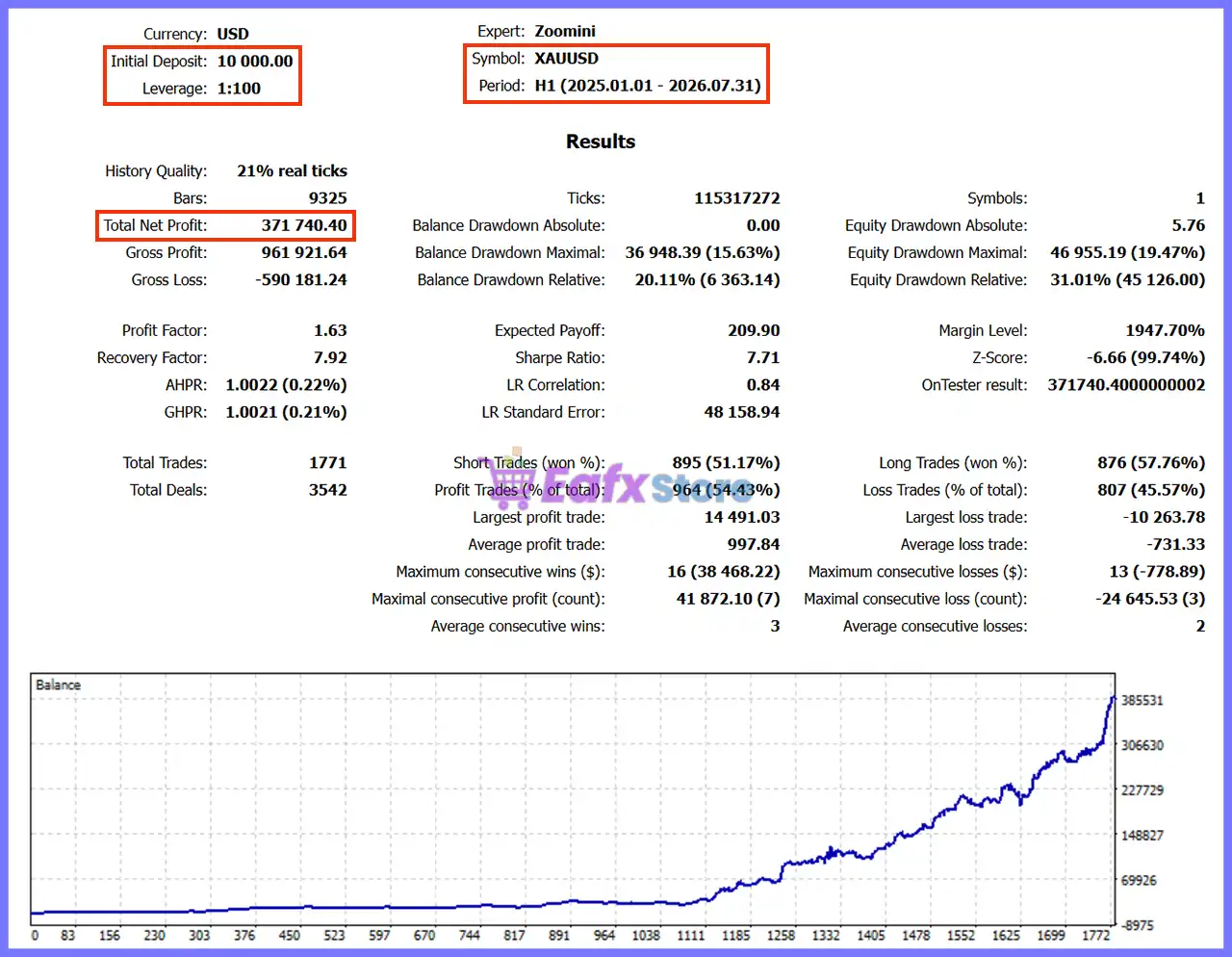Image resolution: width=1232 pixels, height=957 pixels.
Task: Select the net profit value '371 740.40'
Action: [x=304, y=225]
